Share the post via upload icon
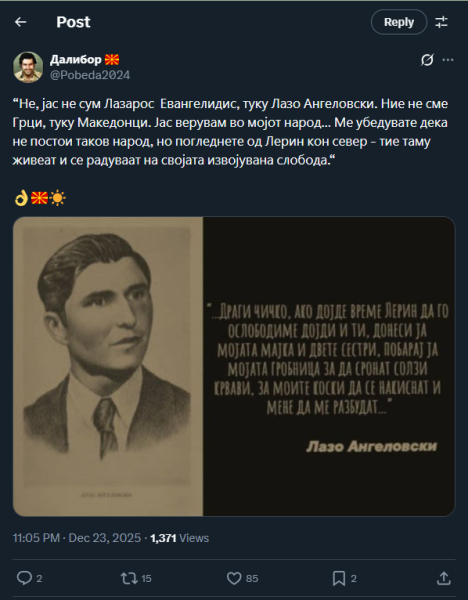The height and width of the screenshot is (600, 468). [x=444, y=578]
